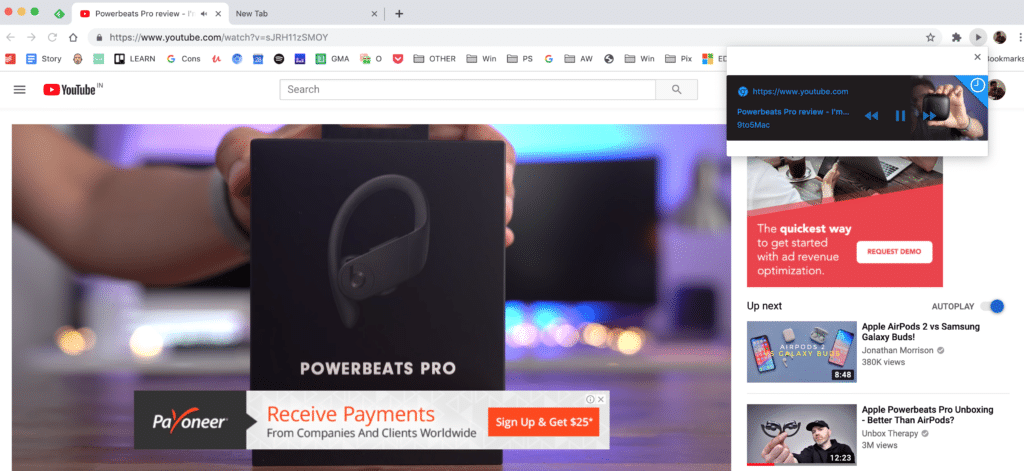Open the Unbox Therapy channel name
Image resolution: width=1024 pixels, height=471 pixels.
[889, 434]
